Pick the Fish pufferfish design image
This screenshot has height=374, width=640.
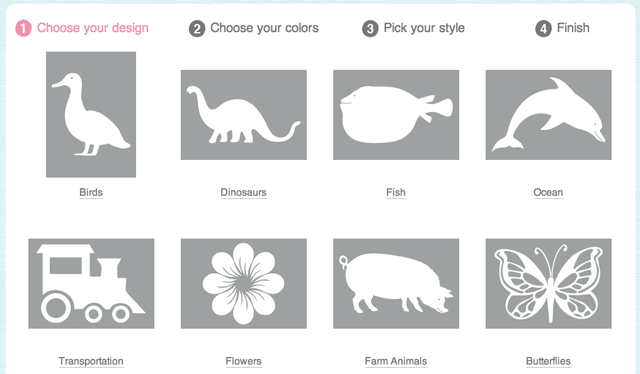pos(396,115)
